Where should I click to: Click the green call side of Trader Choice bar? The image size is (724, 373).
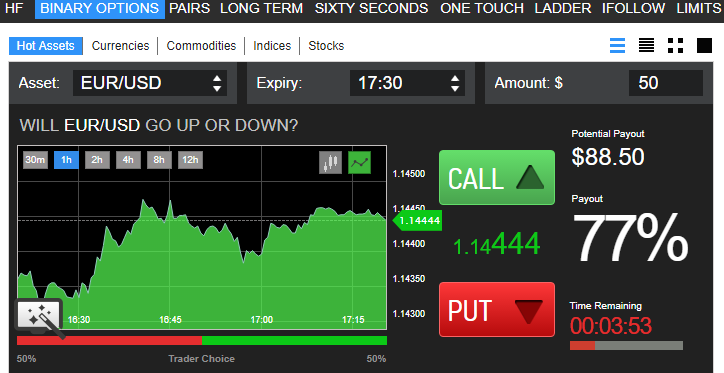click(x=294, y=340)
